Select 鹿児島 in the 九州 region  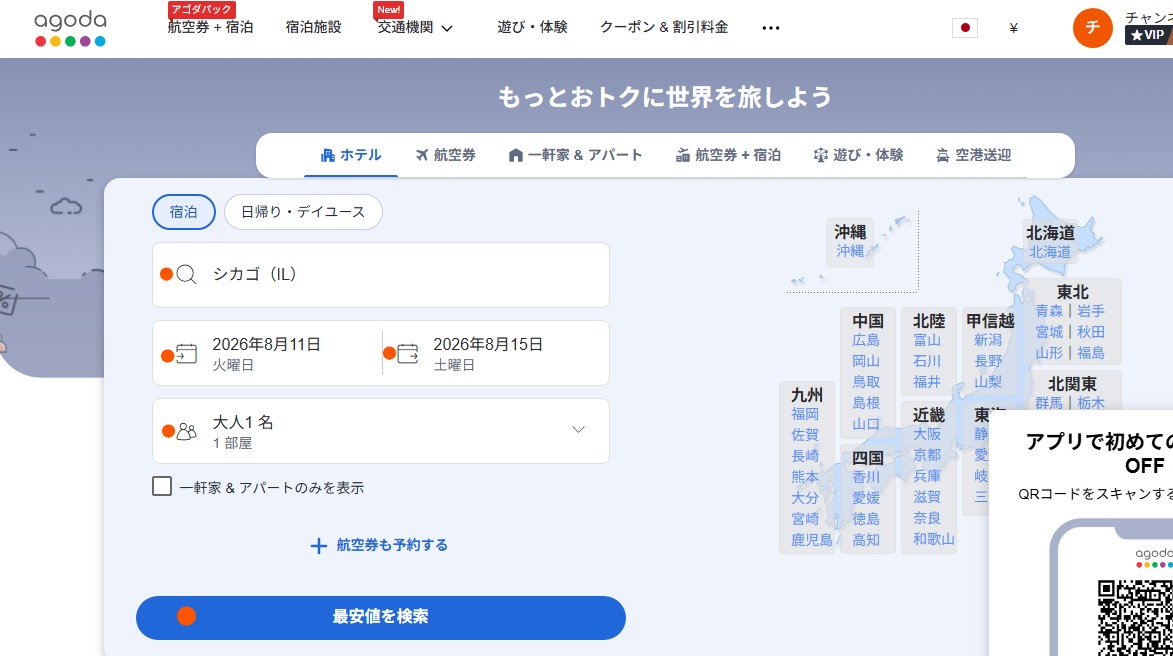[812, 539]
